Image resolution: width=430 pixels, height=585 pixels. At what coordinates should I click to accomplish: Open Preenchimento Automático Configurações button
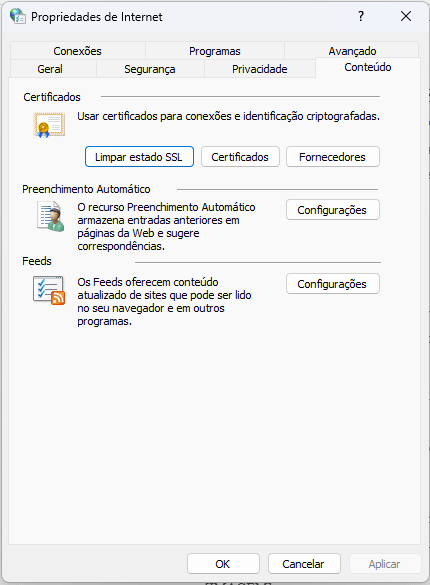tap(333, 210)
